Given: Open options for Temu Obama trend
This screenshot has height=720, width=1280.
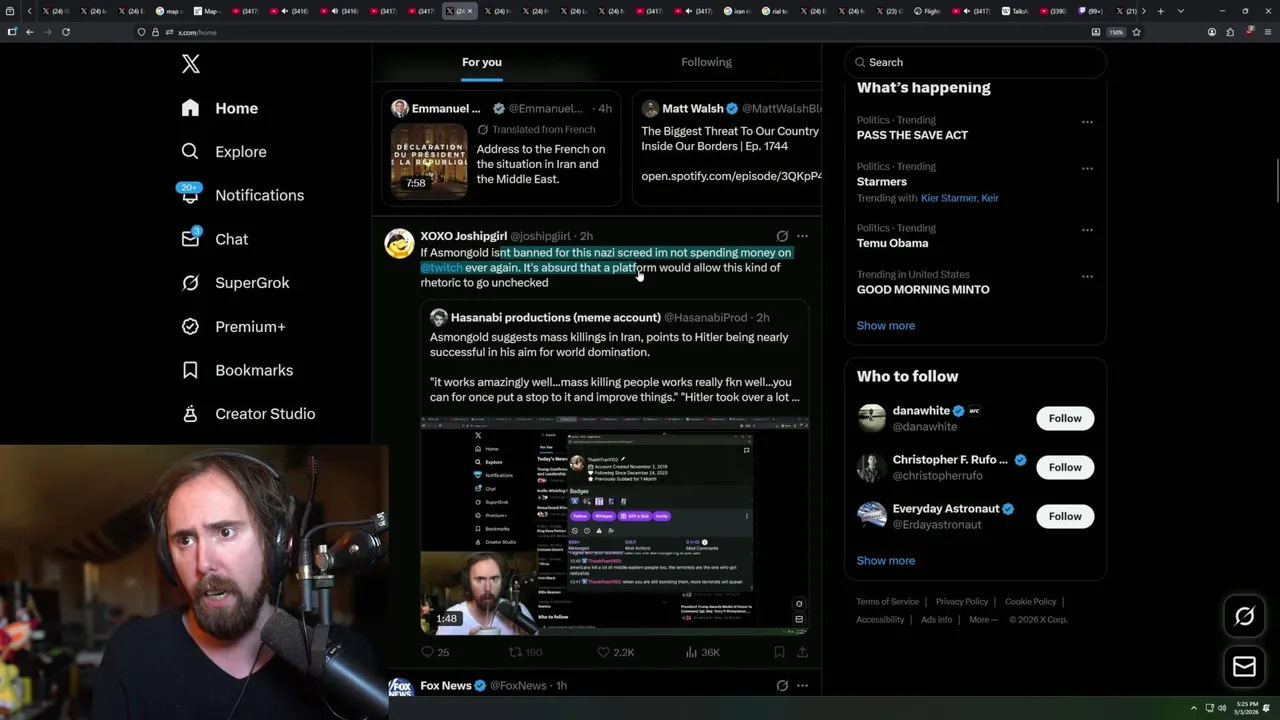Looking at the screenshot, I should pos(1087,230).
